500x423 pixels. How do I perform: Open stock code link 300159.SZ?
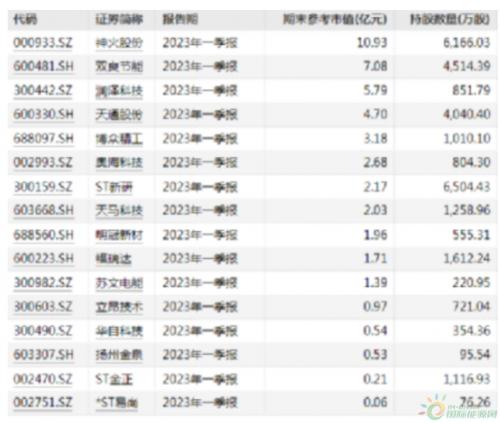pos(43,187)
